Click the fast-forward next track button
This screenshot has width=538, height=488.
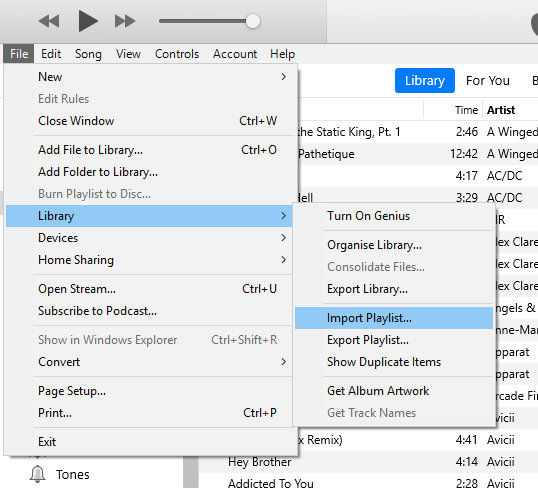click(x=125, y=21)
